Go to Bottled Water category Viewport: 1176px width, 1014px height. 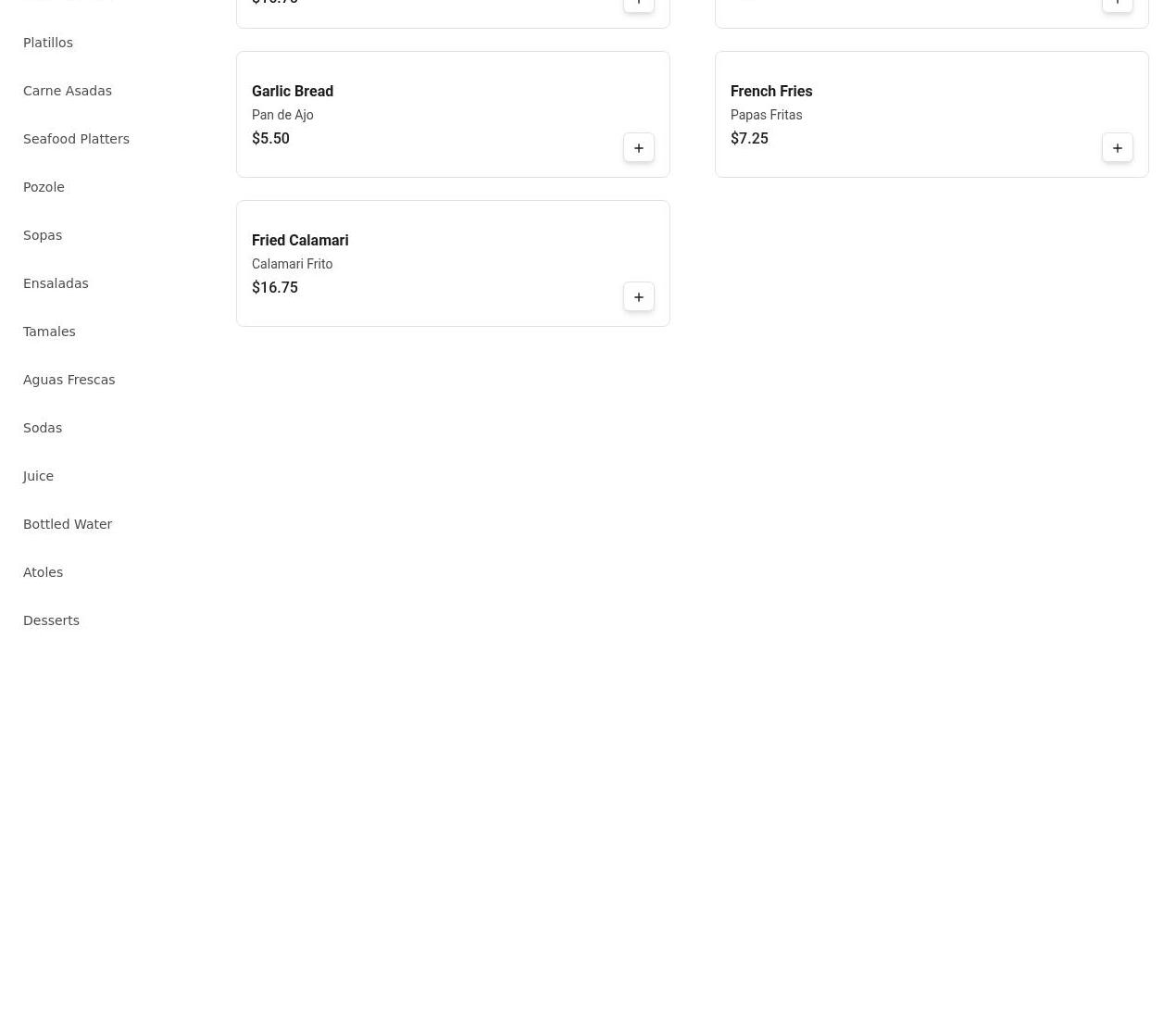tap(68, 524)
